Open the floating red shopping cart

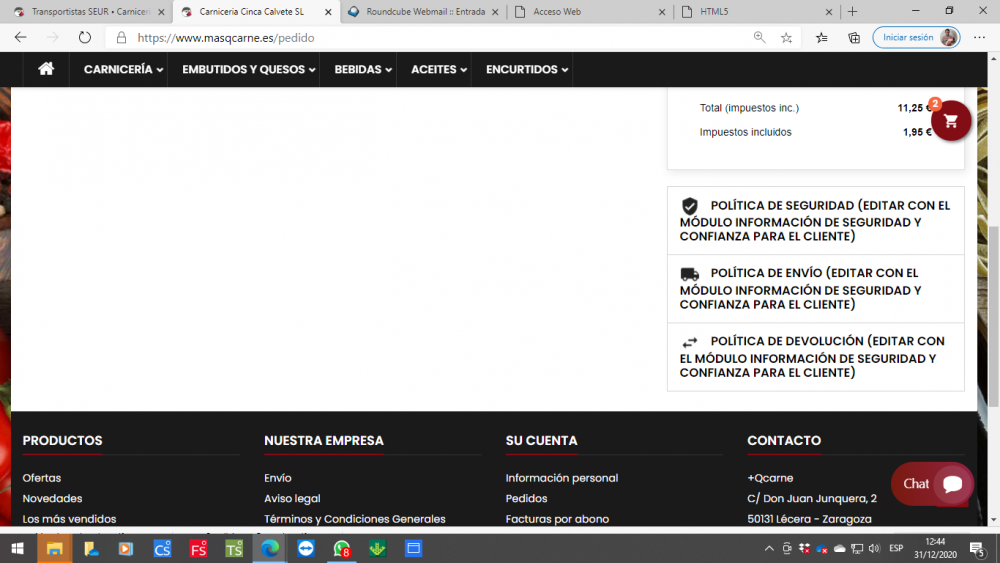[950, 121]
